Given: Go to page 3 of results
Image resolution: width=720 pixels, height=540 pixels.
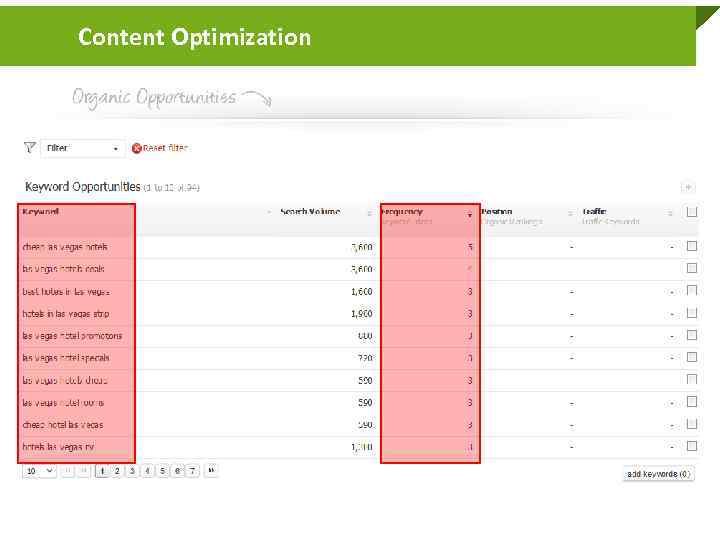Looking at the screenshot, I should point(132,471).
